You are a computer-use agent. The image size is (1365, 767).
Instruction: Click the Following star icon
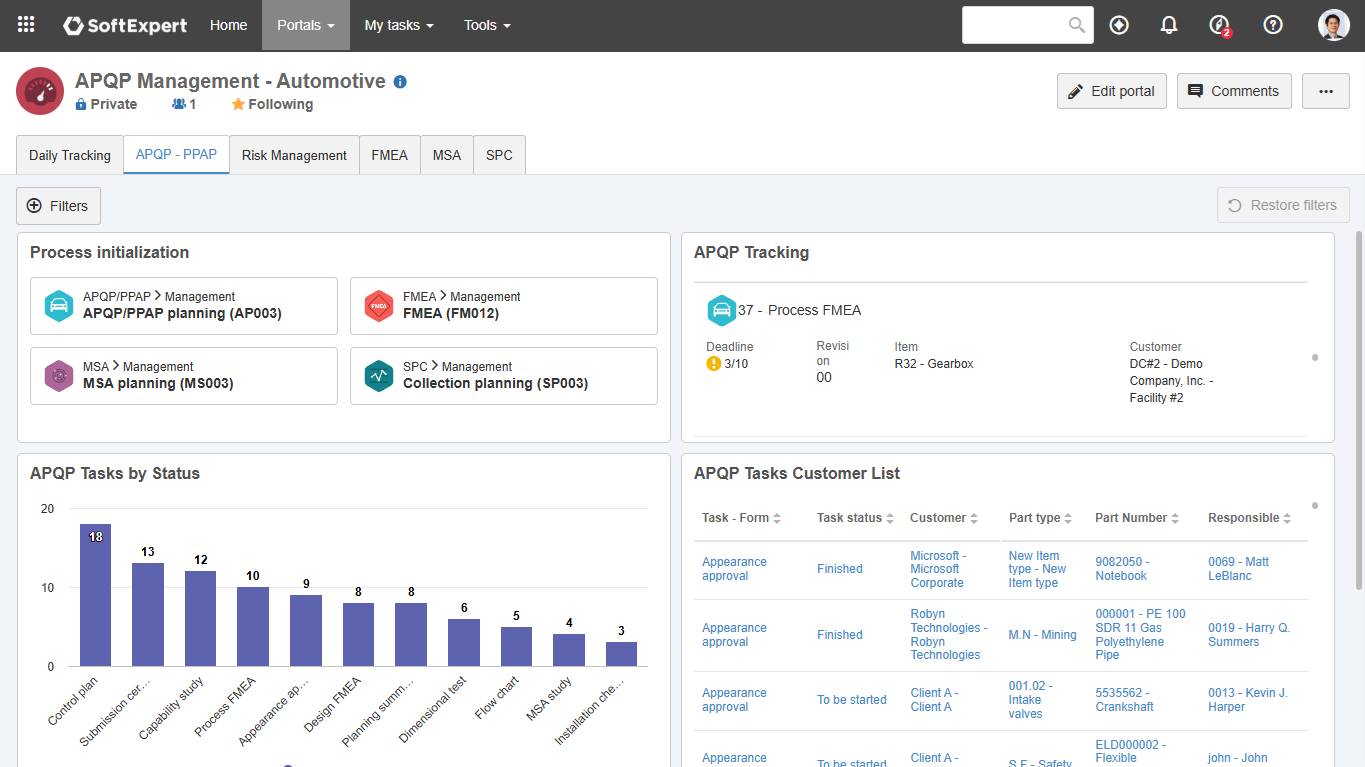pyautogui.click(x=238, y=104)
